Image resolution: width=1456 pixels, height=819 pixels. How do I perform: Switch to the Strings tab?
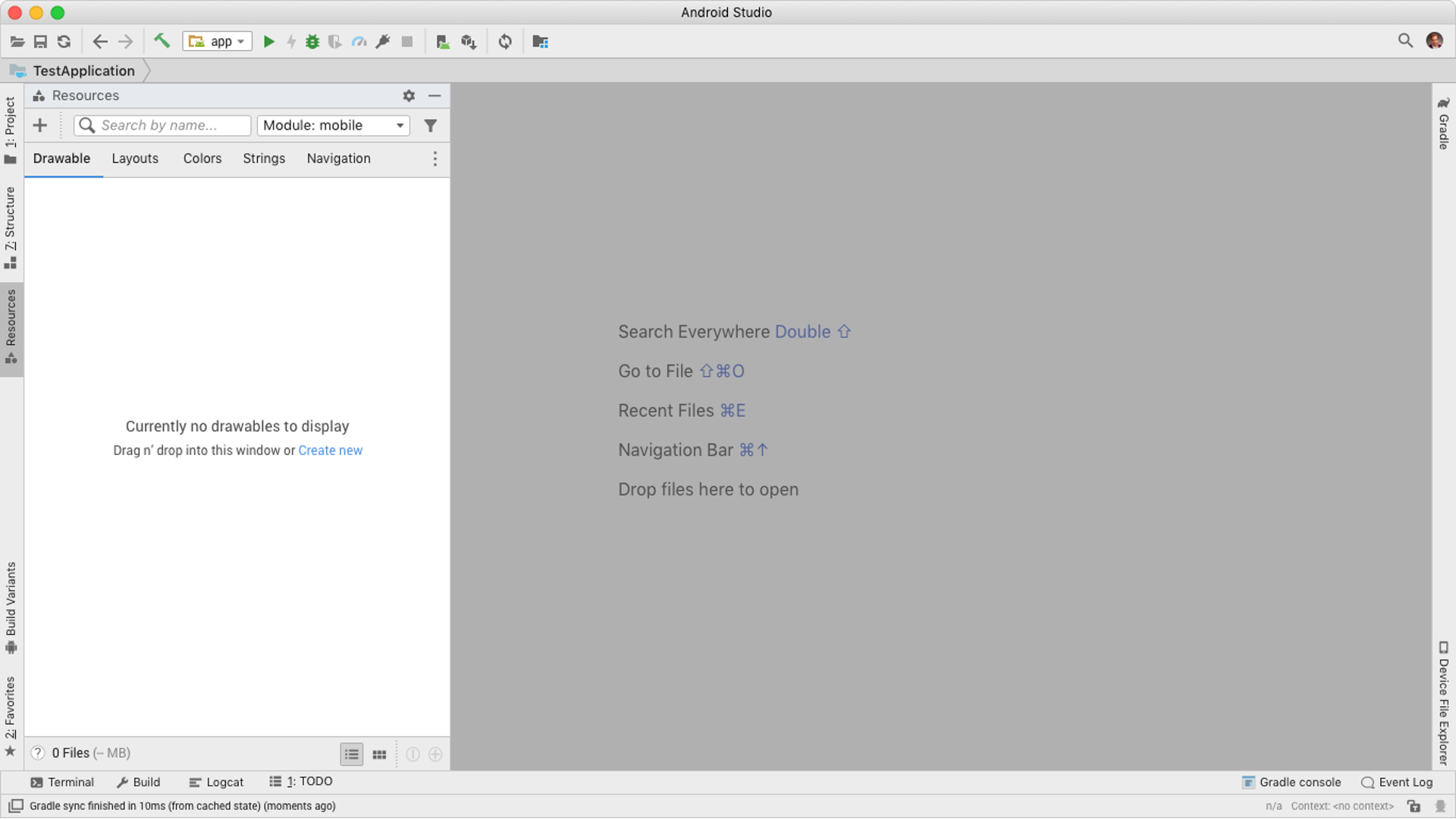click(264, 158)
